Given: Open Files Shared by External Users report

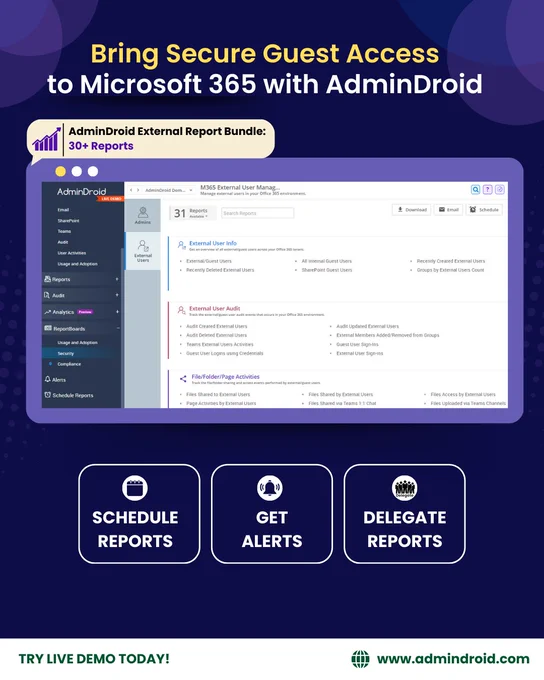Looking at the screenshot, I should click(x=341, y=395).
